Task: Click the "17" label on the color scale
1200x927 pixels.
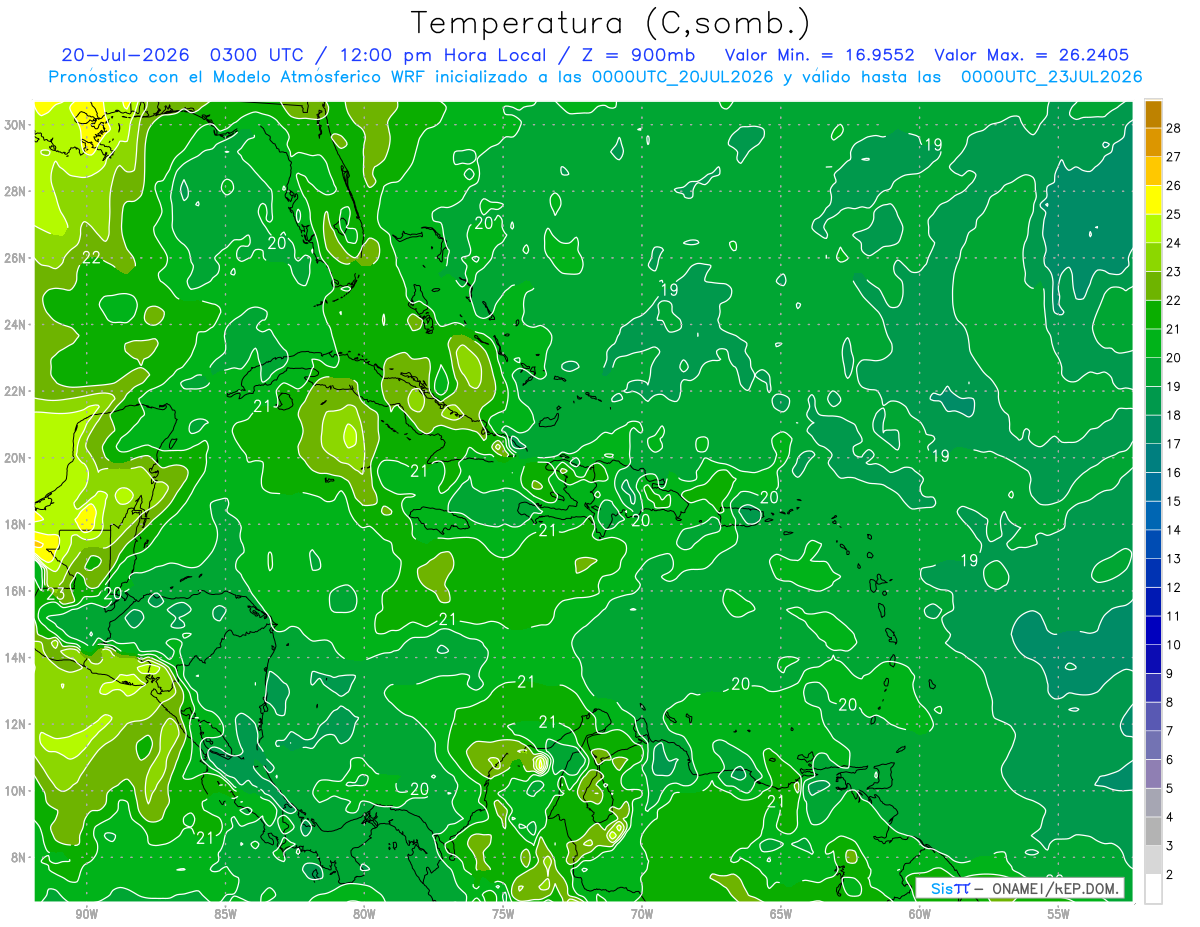Action: pos(1174,444)
